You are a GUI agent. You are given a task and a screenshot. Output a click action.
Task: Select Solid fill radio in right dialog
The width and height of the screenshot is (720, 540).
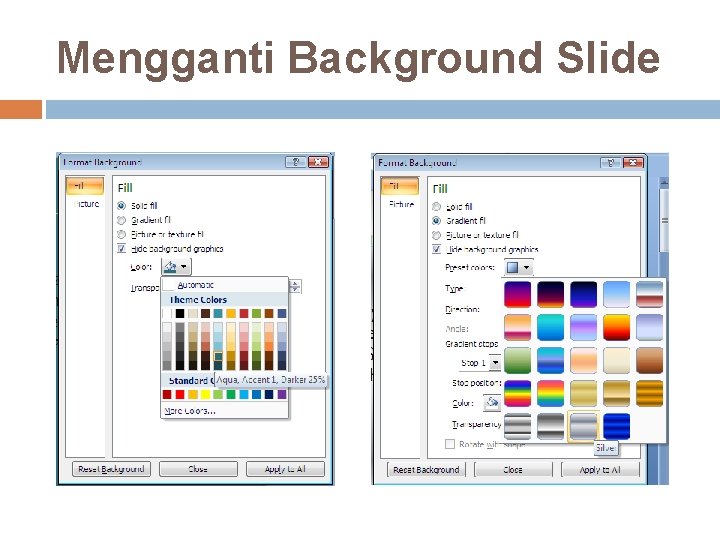coord(436,207)
